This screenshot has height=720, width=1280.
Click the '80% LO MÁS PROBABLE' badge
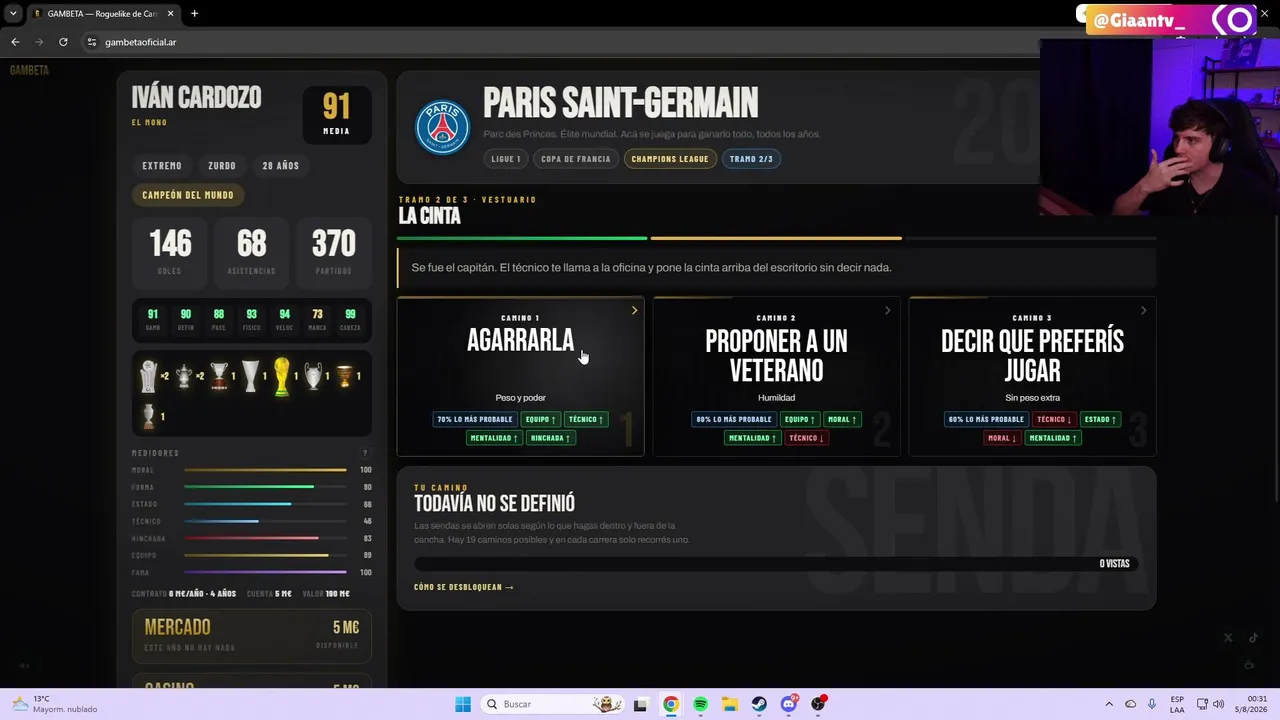coord(734,420)
